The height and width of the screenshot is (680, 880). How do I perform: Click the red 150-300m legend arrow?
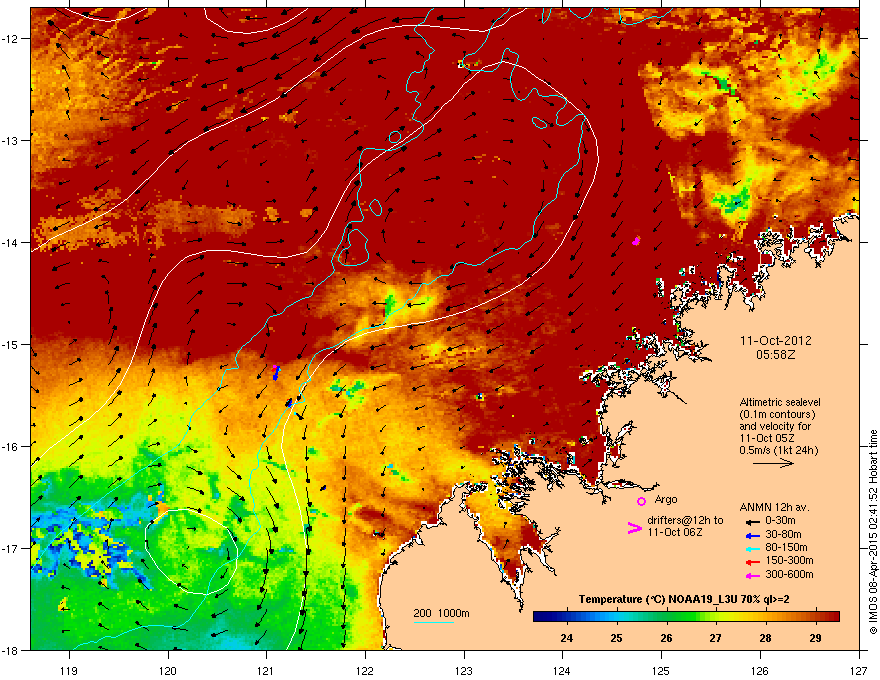click(751, 560)
